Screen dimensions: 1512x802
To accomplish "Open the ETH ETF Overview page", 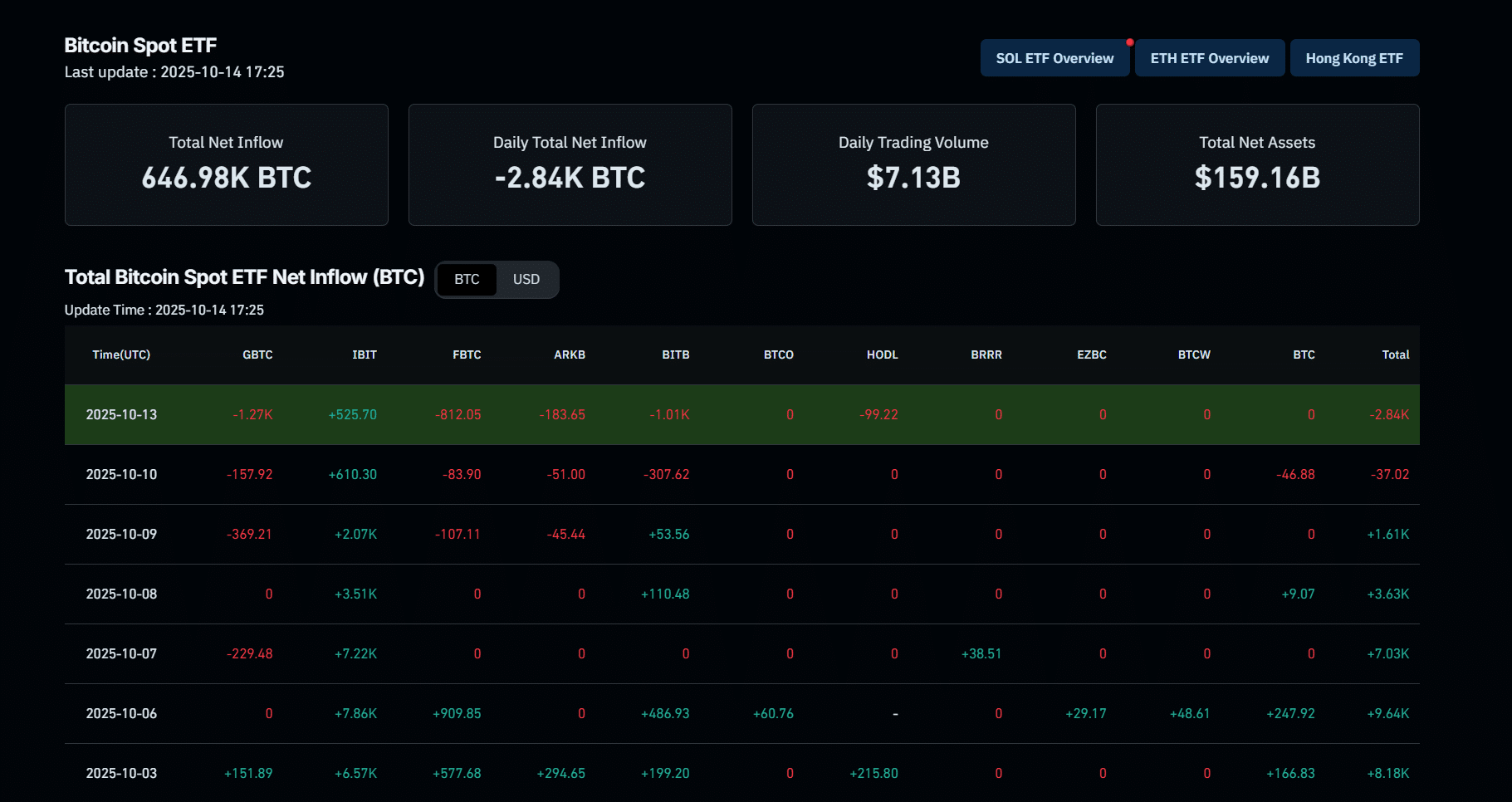I will tap(1209, 58).
